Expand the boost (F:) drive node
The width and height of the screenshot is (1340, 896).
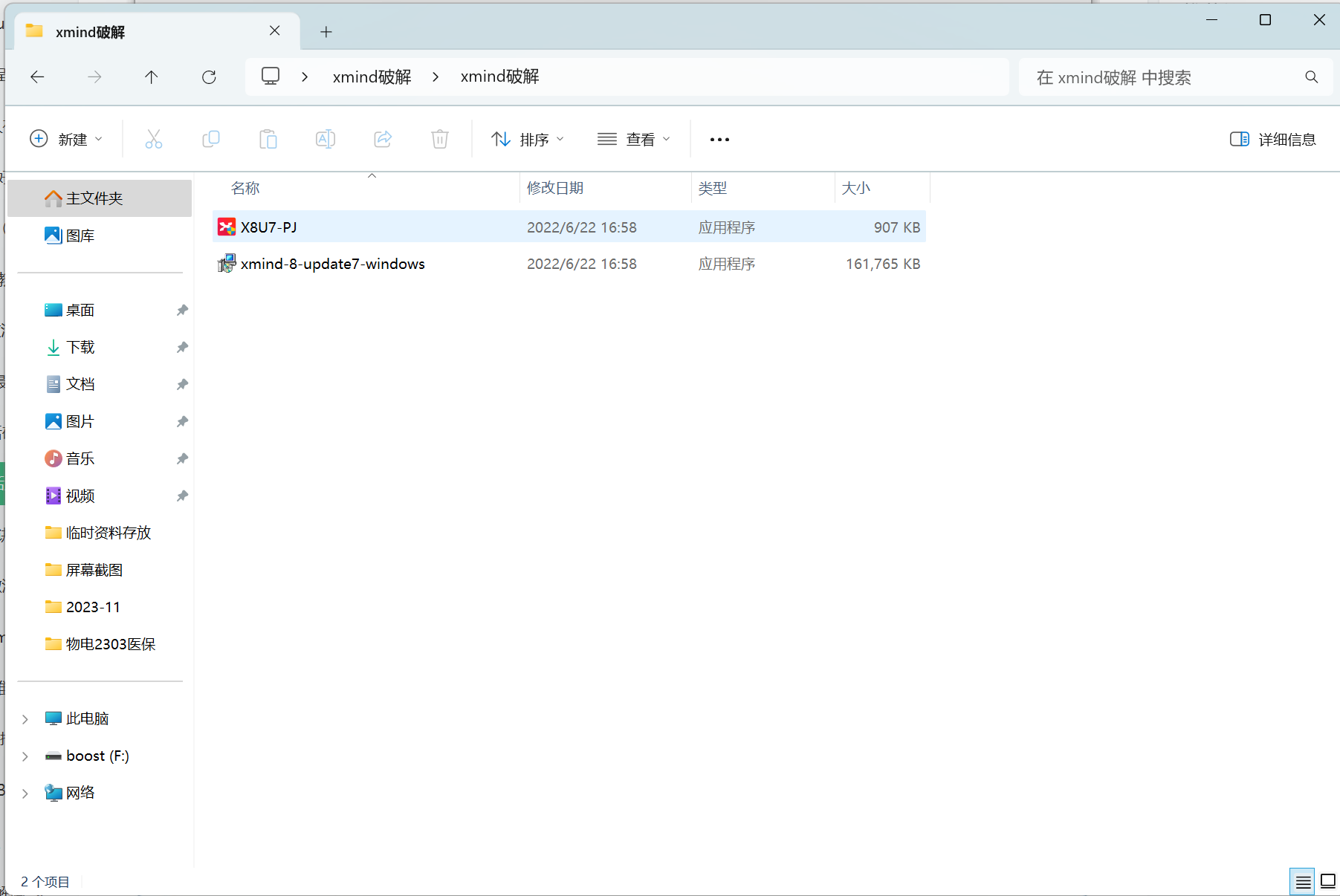click(x=25, y=756)
